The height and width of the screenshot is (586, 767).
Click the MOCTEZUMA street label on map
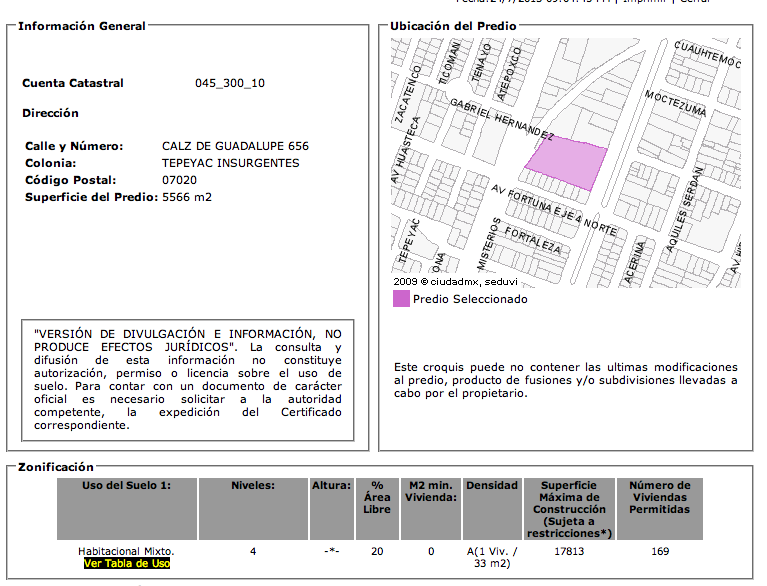tap(676, 103)
